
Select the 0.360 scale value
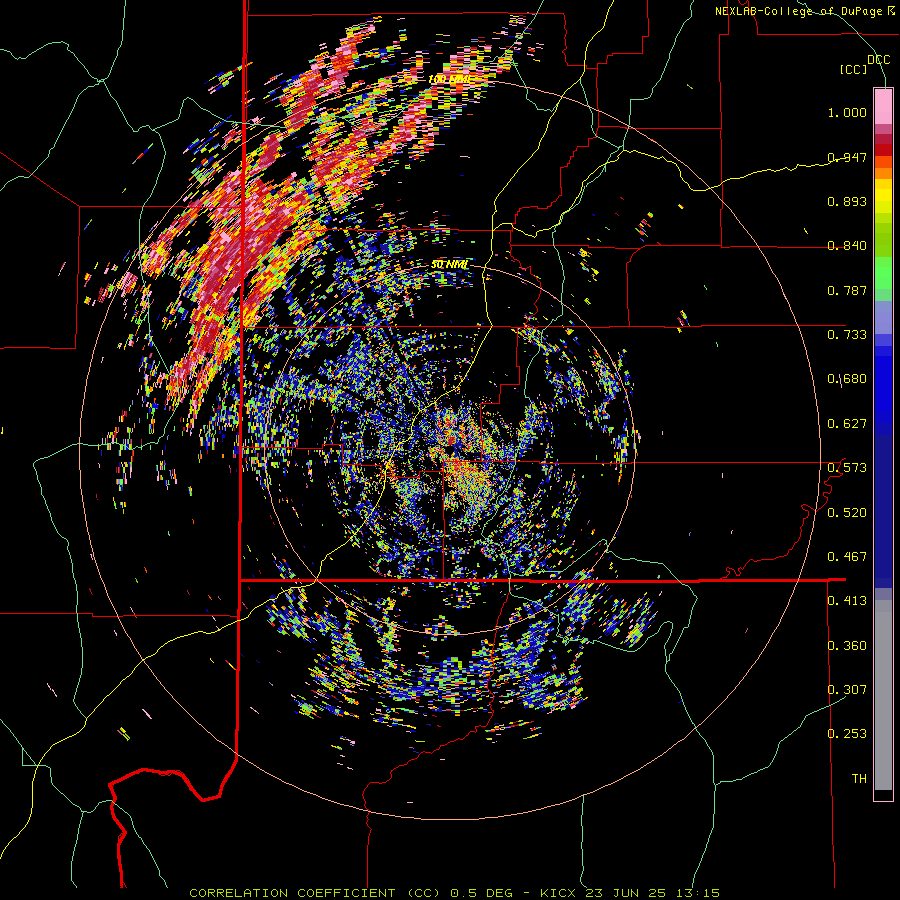[x=847, y=646]
